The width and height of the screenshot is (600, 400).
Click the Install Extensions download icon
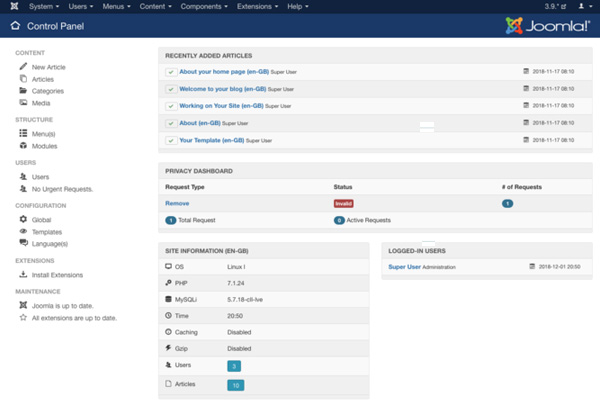click(23, 274)
